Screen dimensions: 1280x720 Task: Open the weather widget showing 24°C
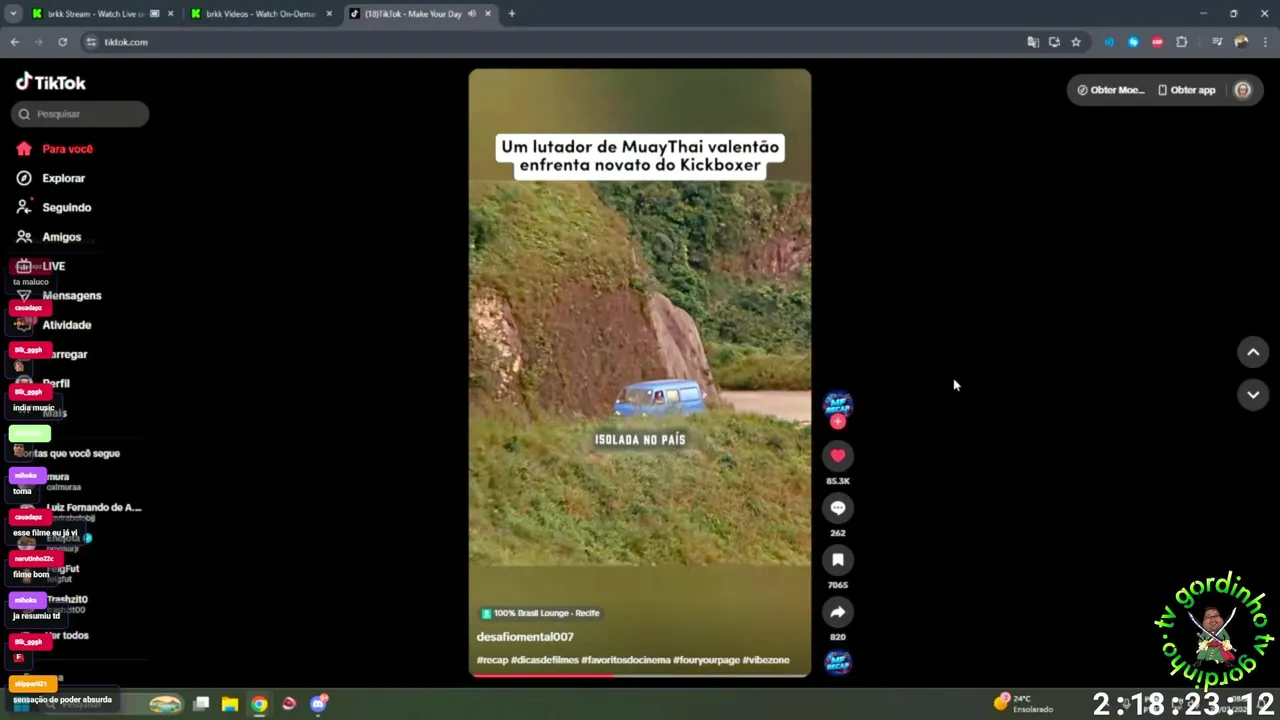pyautogui.click(x=1023, y=704)
